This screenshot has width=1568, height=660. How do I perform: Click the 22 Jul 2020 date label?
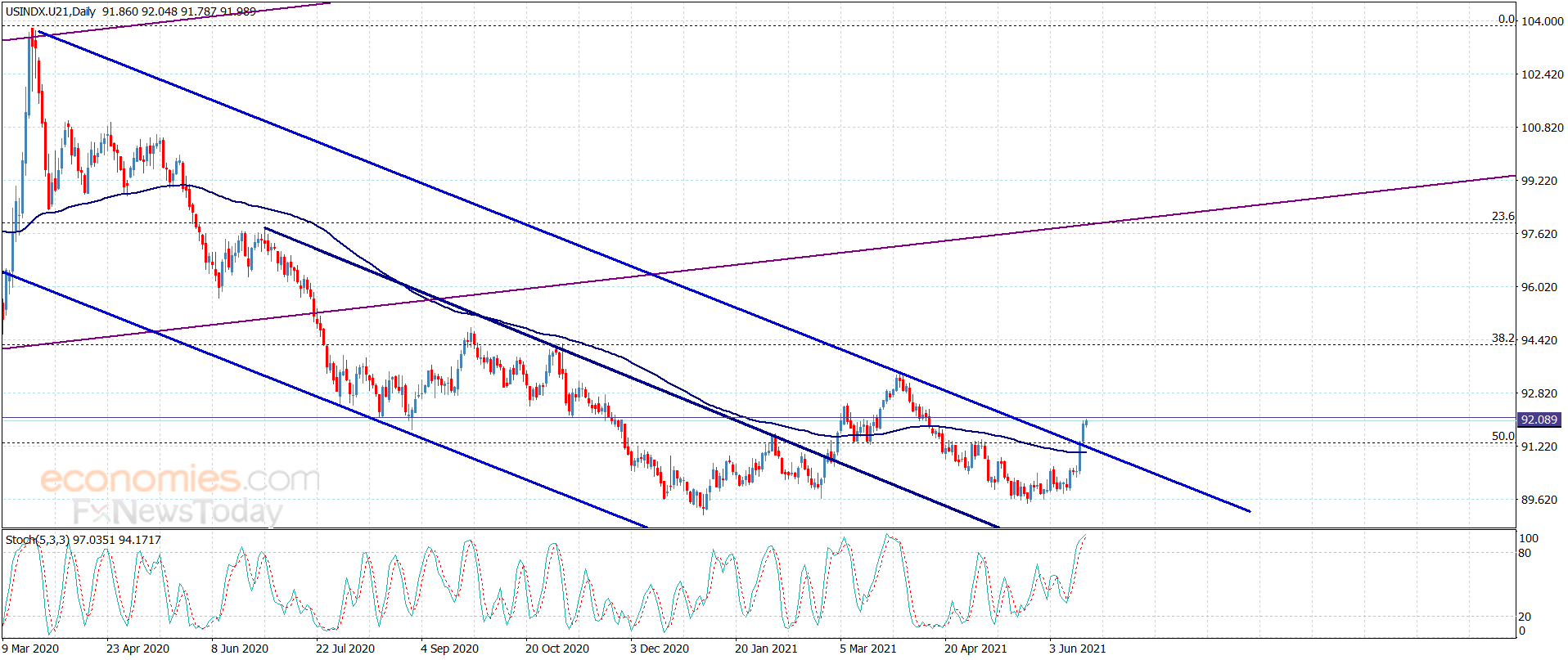(x=345, y=649)
